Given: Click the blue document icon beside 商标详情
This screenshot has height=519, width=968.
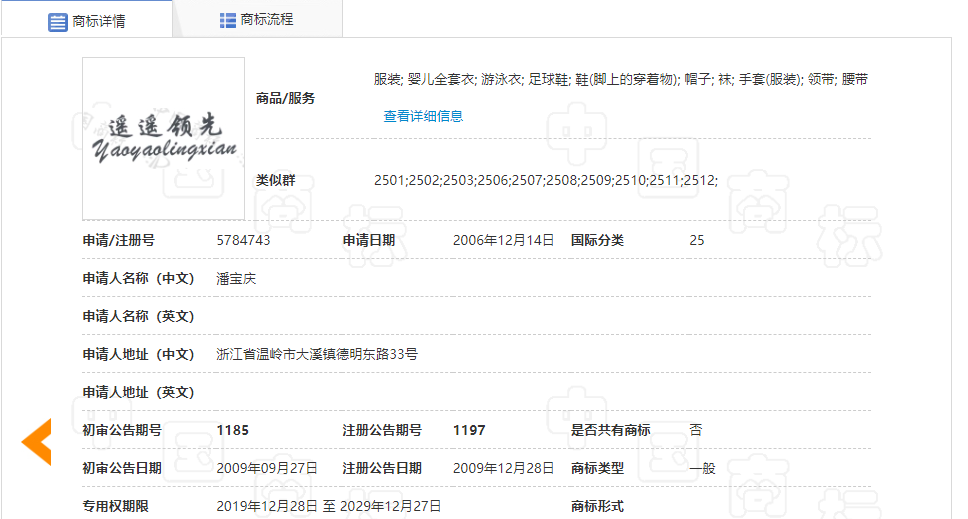Looking at the screenshot, I should coord(57,22).
